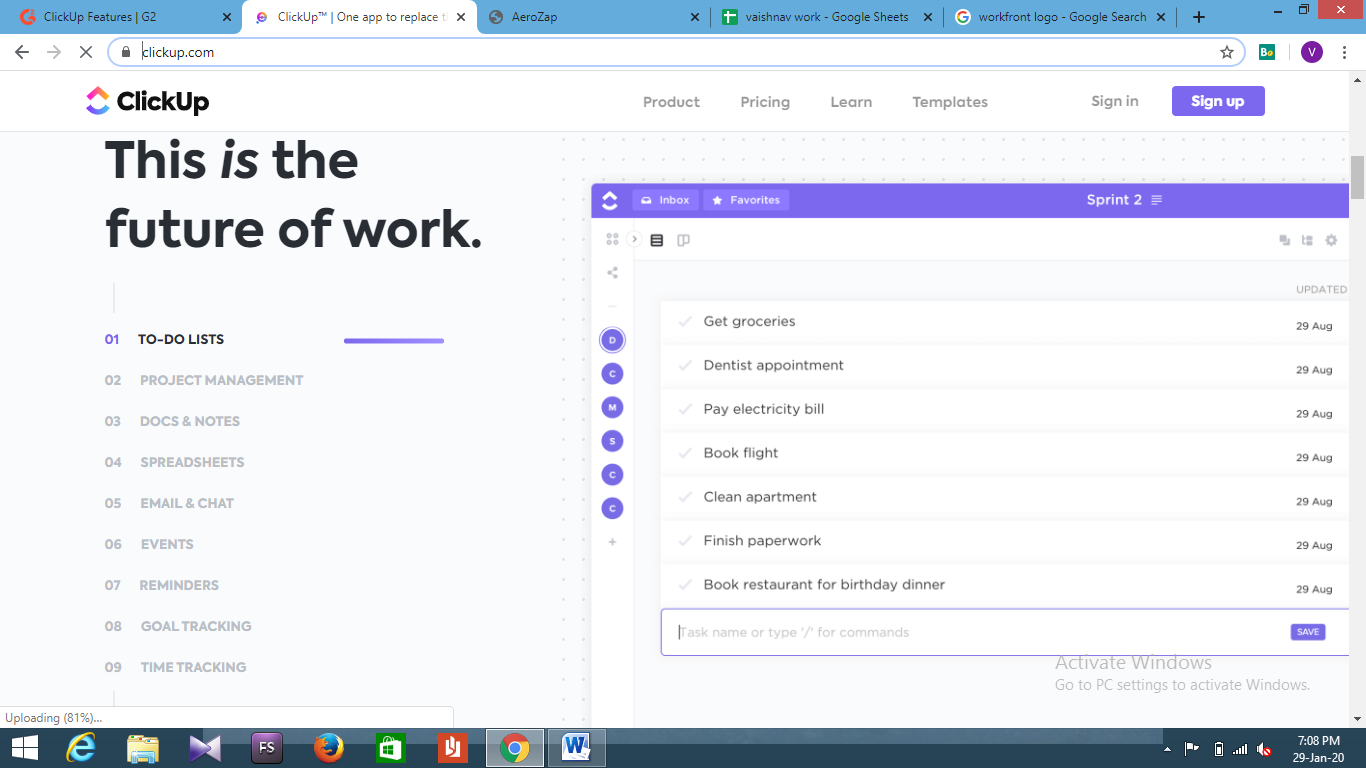Switch to the AeroZap tab

point(592,17)
